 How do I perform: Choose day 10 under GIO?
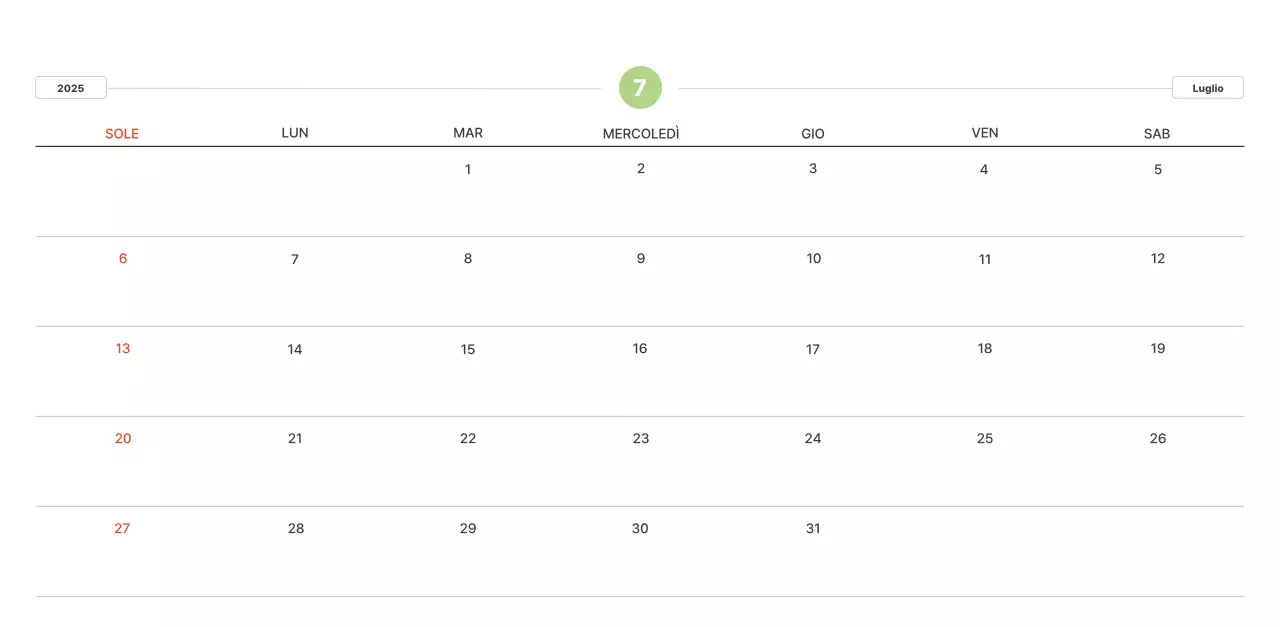click(814, 258)
